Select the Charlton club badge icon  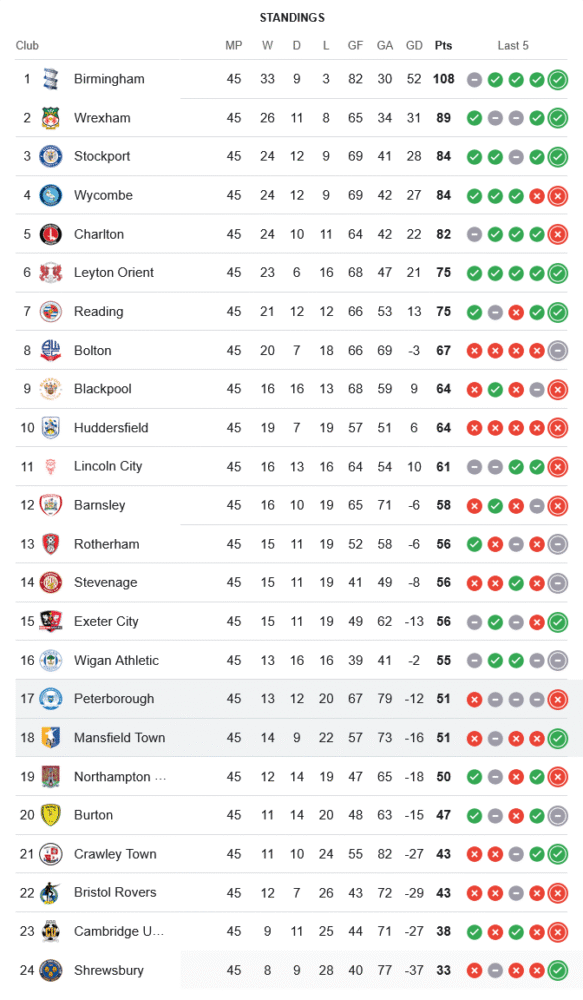[x=50, y=234]
